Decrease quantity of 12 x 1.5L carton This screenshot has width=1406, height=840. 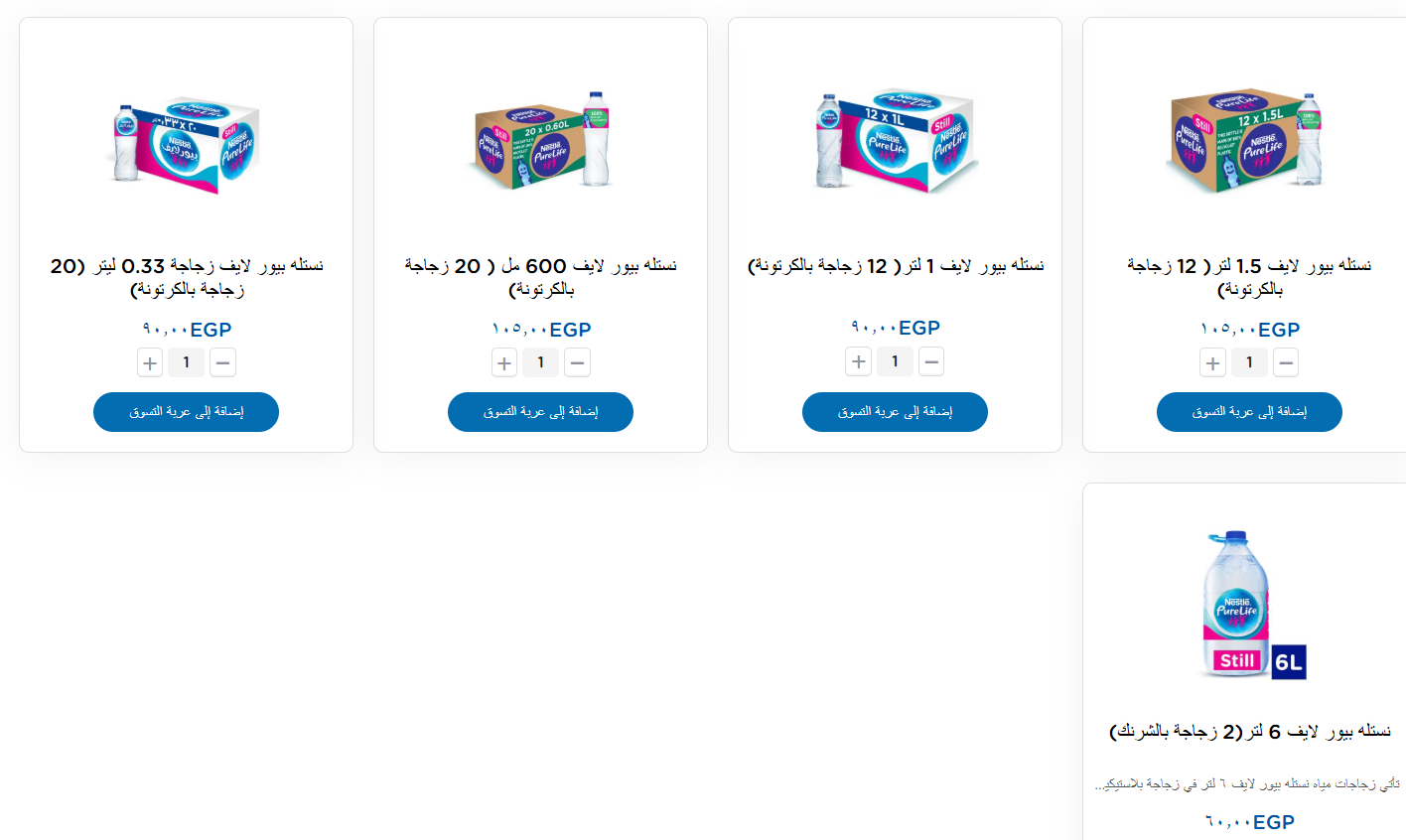pos(1286,363)
